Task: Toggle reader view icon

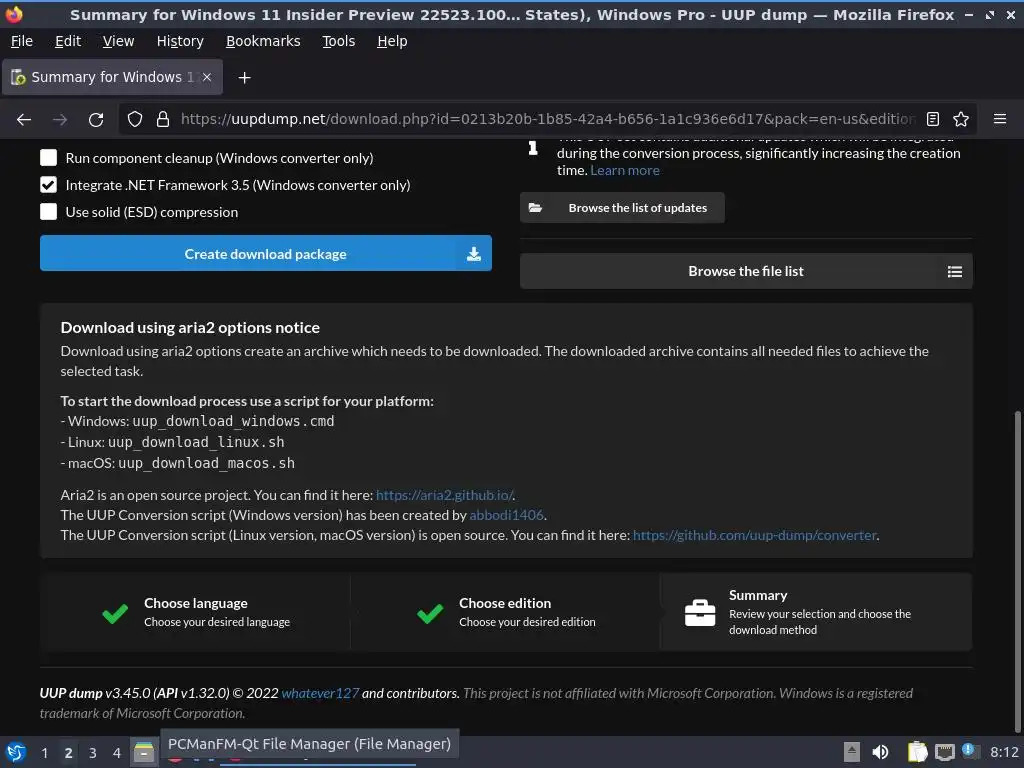Action: pos(933,119)
